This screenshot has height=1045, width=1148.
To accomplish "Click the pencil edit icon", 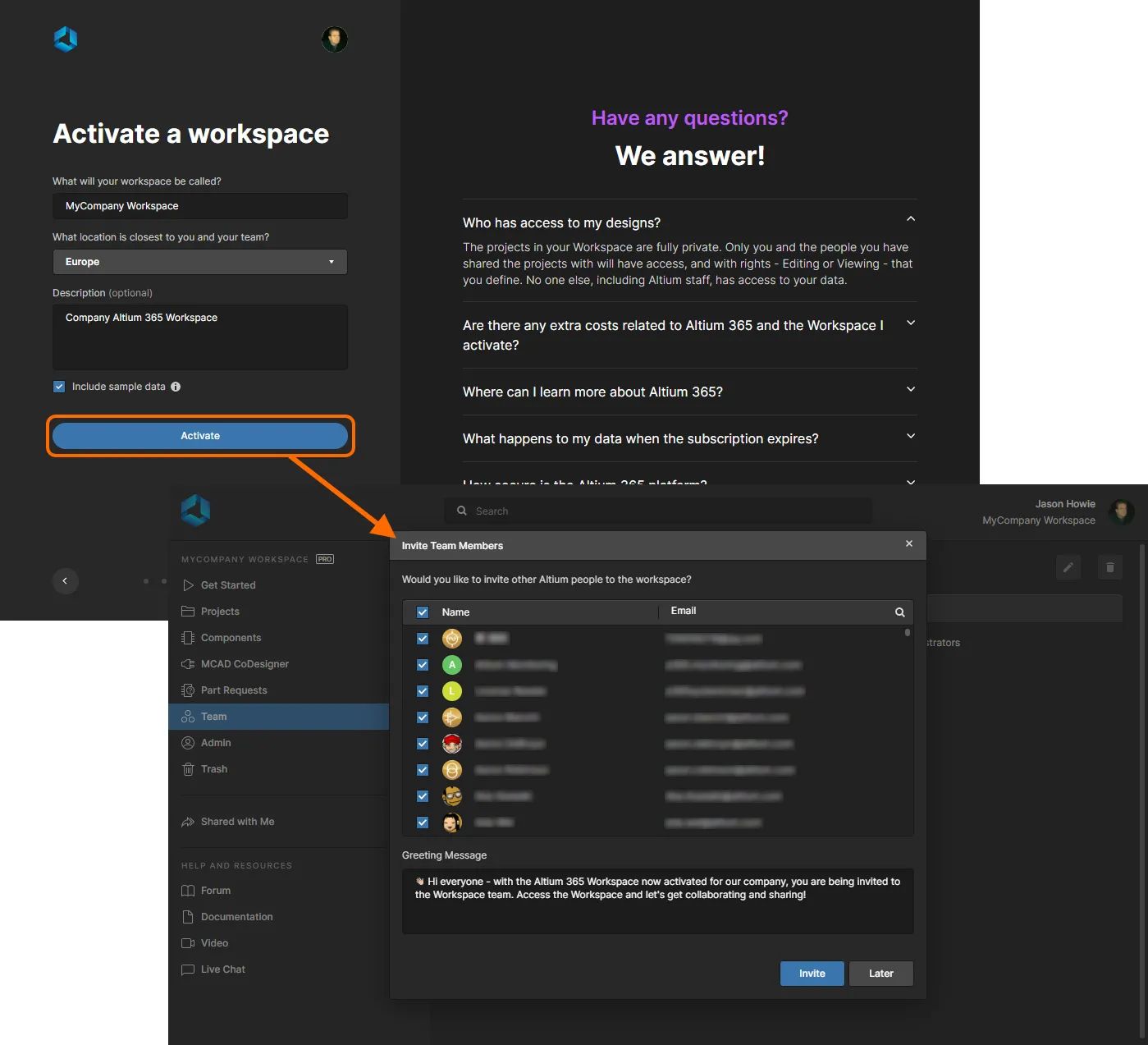I will click(x=1068, y=567).
